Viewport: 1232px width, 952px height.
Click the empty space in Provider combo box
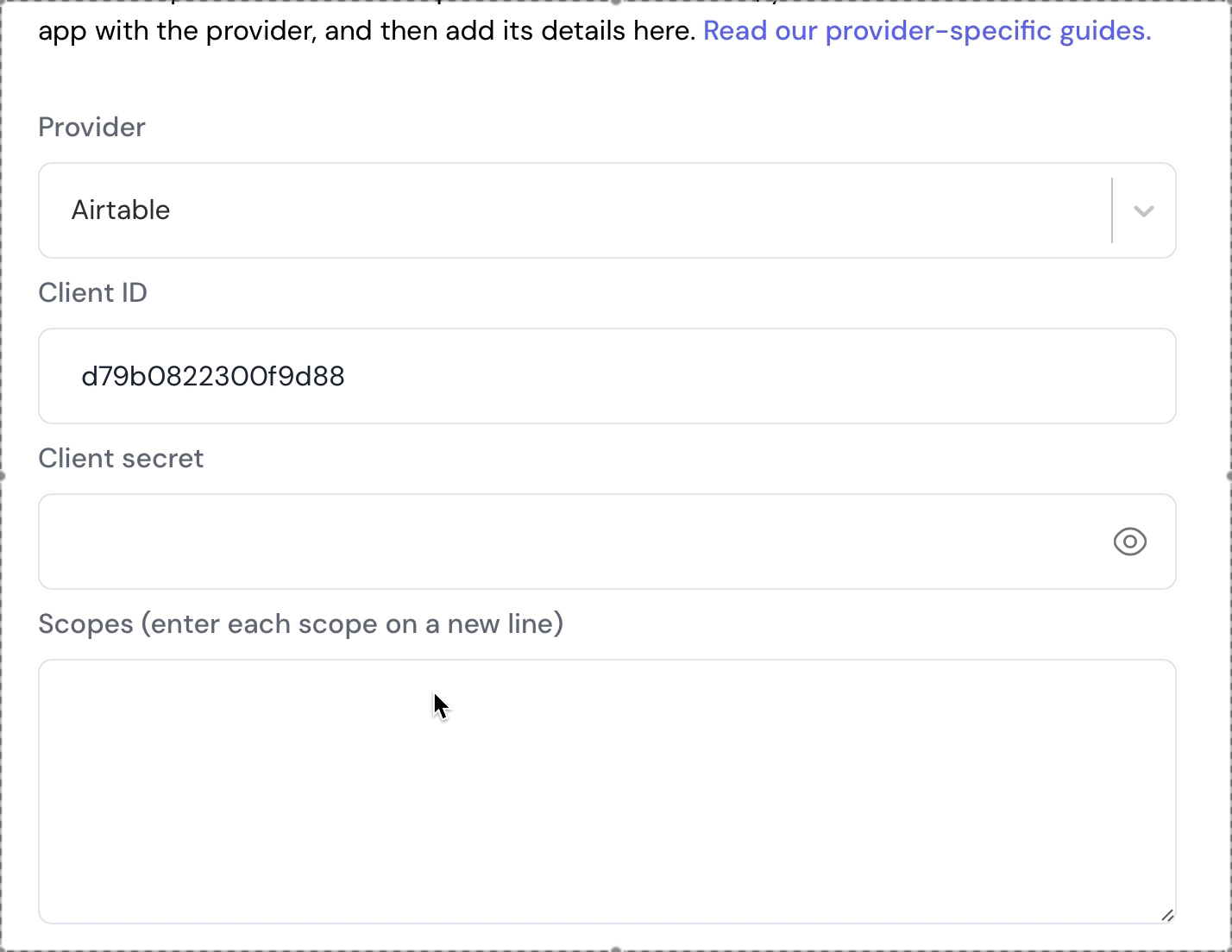638,210
